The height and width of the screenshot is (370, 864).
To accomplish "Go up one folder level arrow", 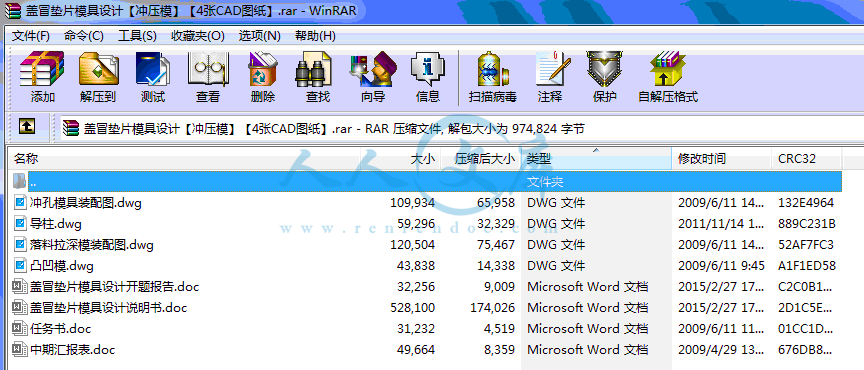I will 26,127.
